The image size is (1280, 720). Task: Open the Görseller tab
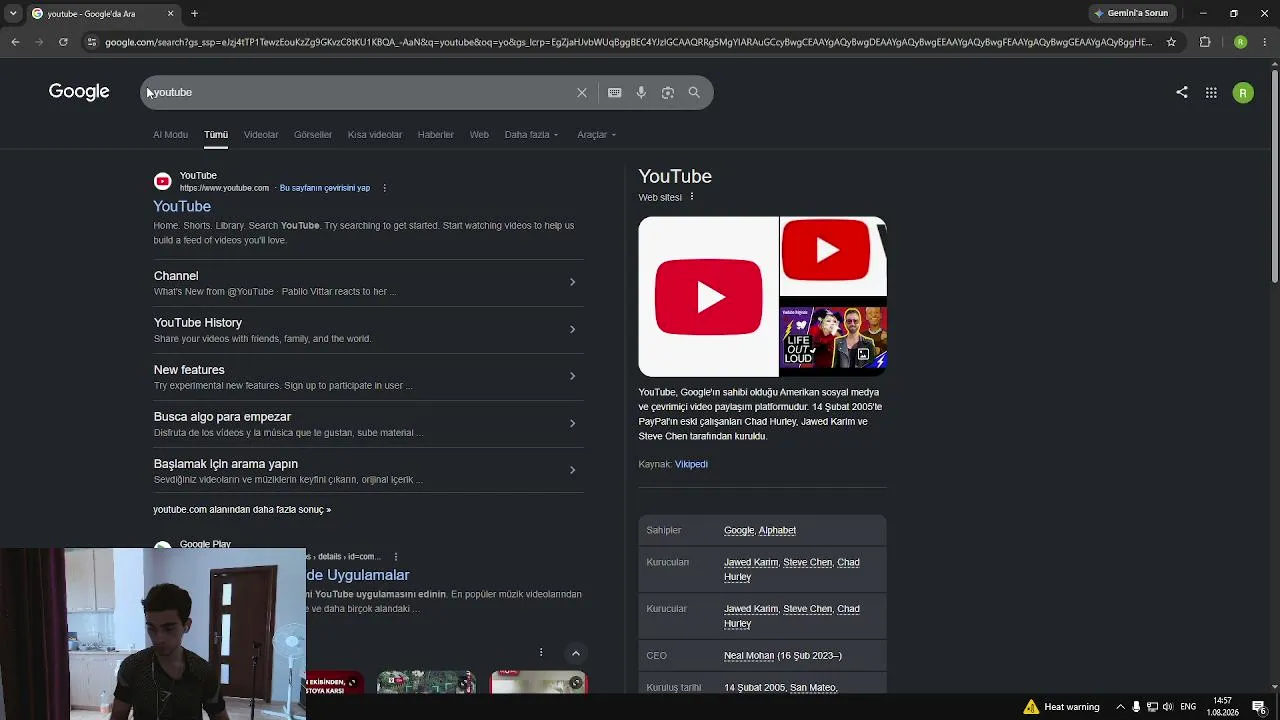click(x=313, y=134)
